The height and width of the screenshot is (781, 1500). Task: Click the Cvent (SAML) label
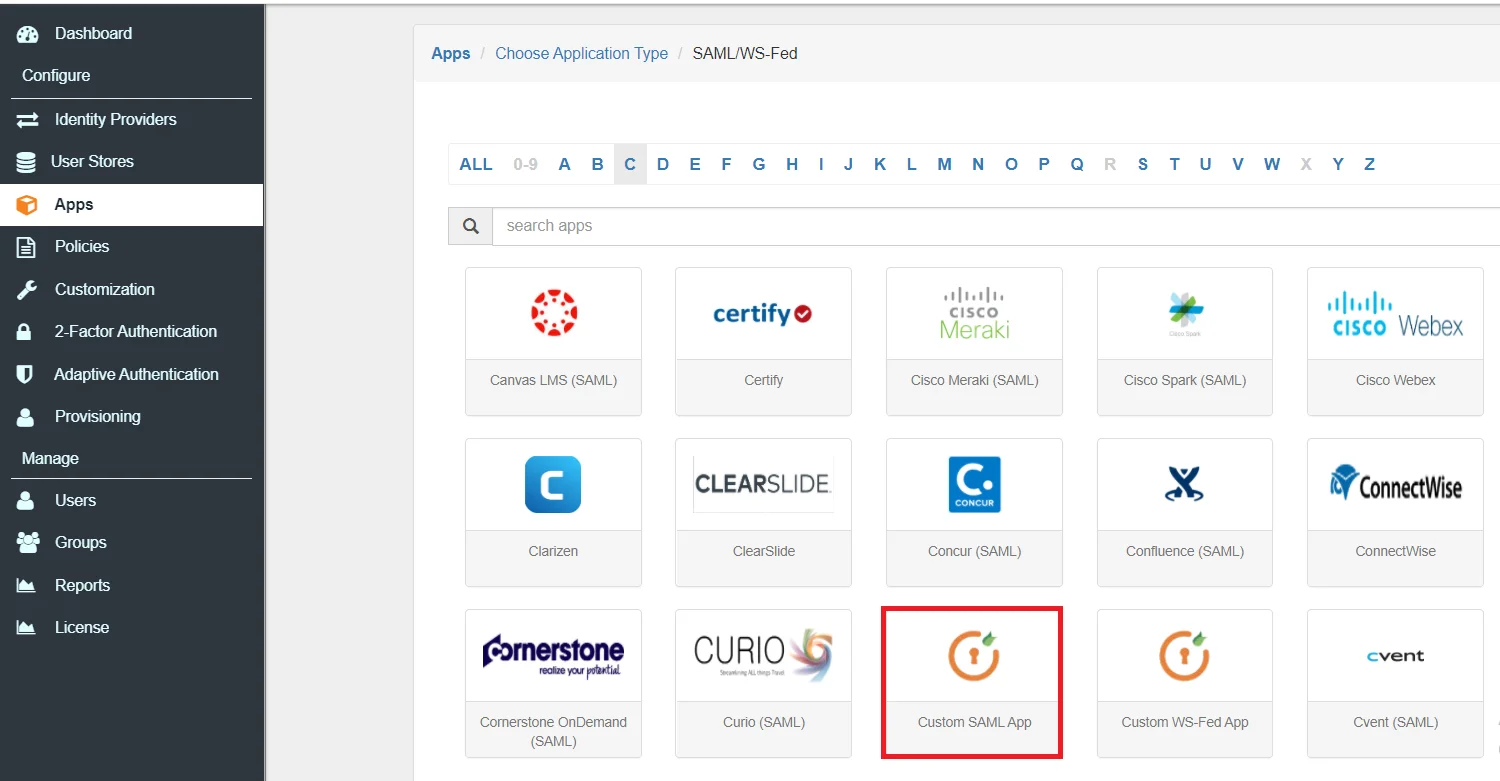pos(1395,723)
